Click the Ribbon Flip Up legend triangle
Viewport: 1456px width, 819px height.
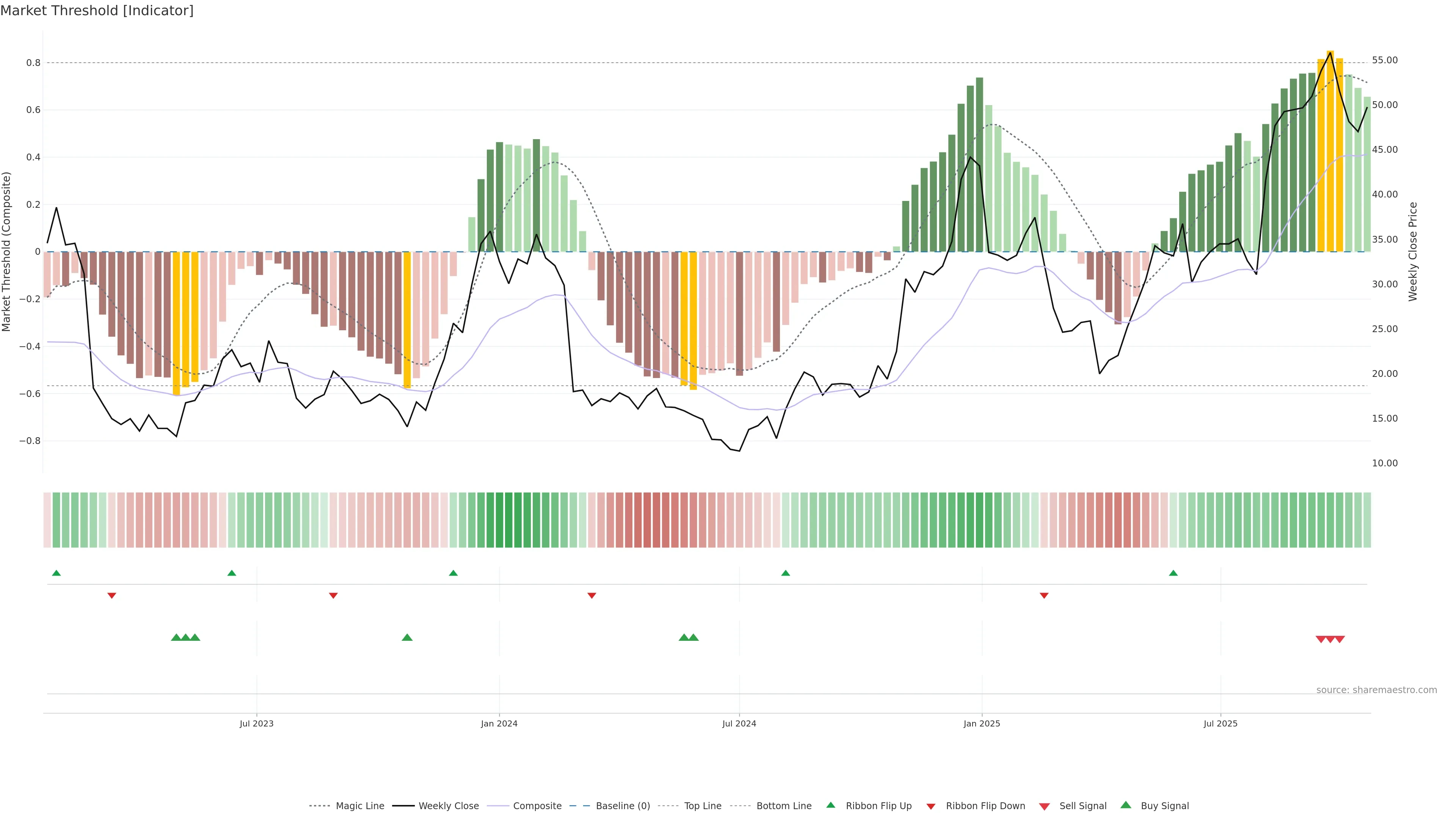[830, 805]
